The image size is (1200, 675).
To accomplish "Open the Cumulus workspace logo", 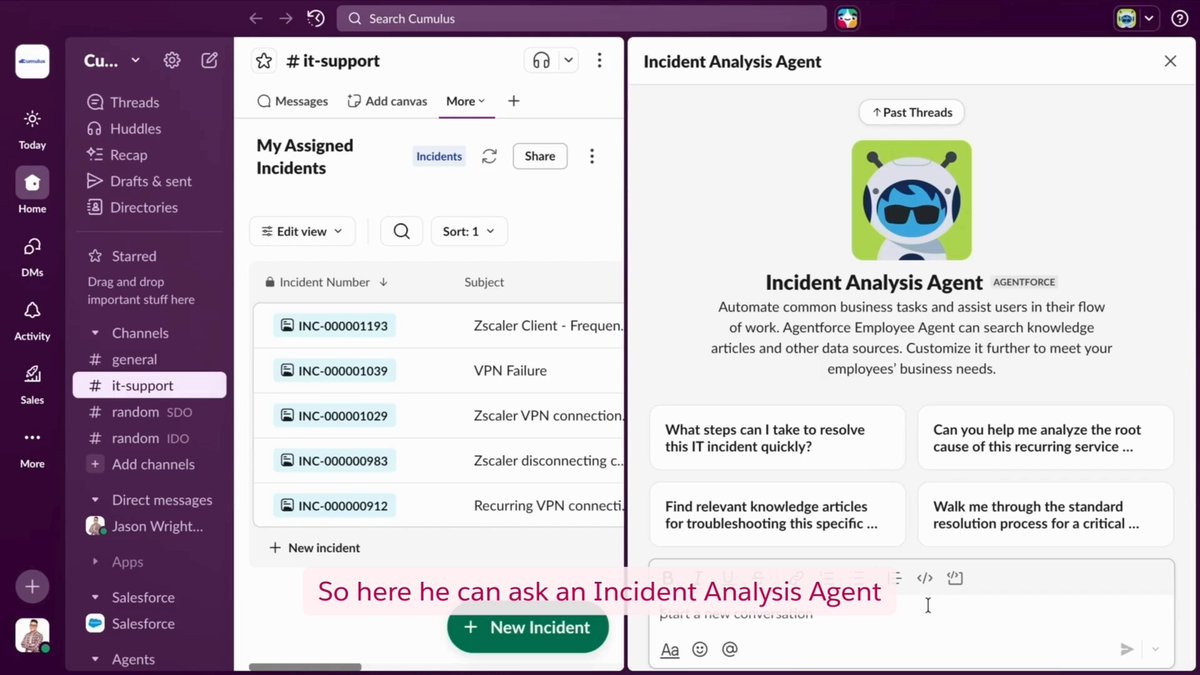I will coord(32,61).
